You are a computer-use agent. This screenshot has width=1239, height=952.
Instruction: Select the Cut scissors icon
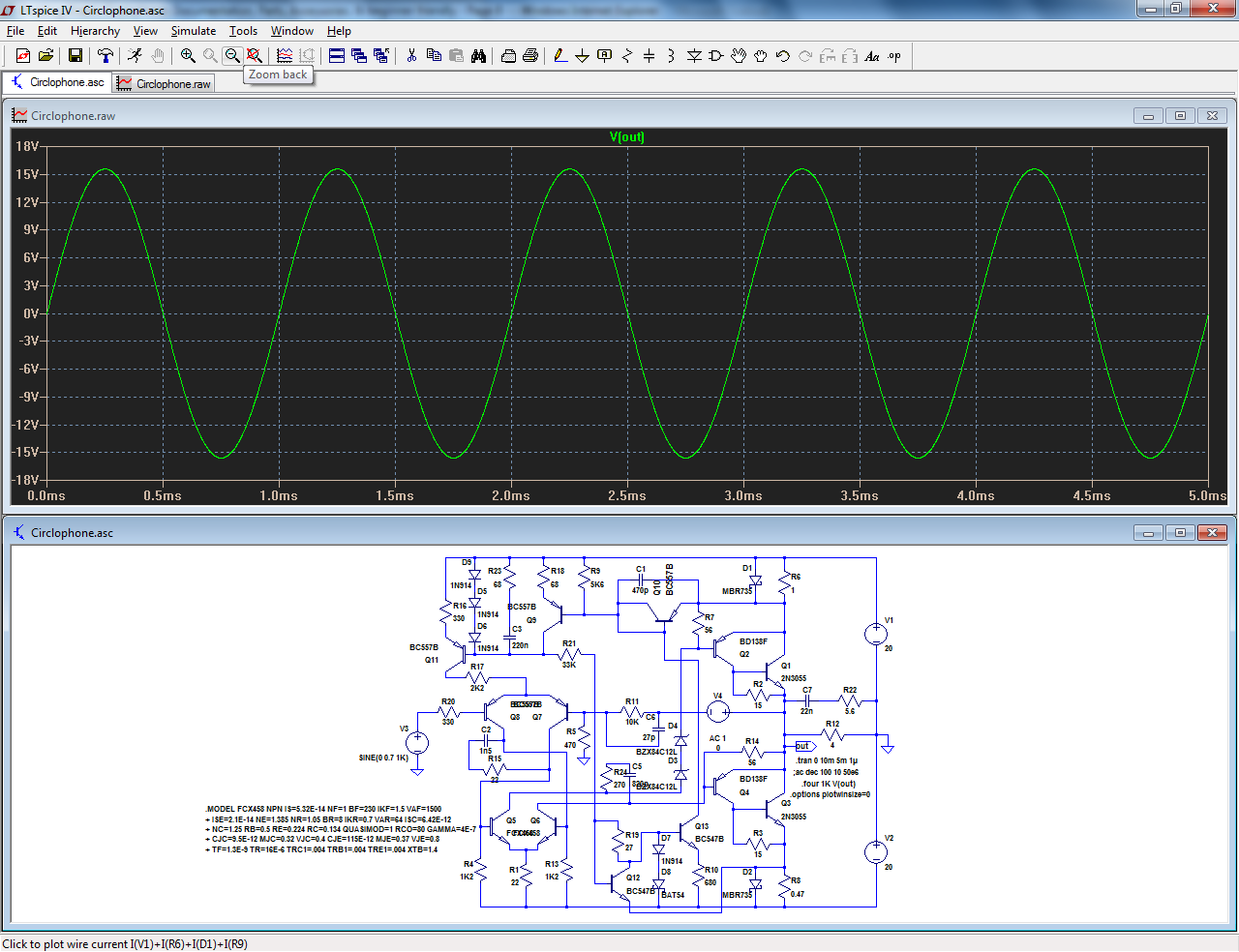point(411,56)
